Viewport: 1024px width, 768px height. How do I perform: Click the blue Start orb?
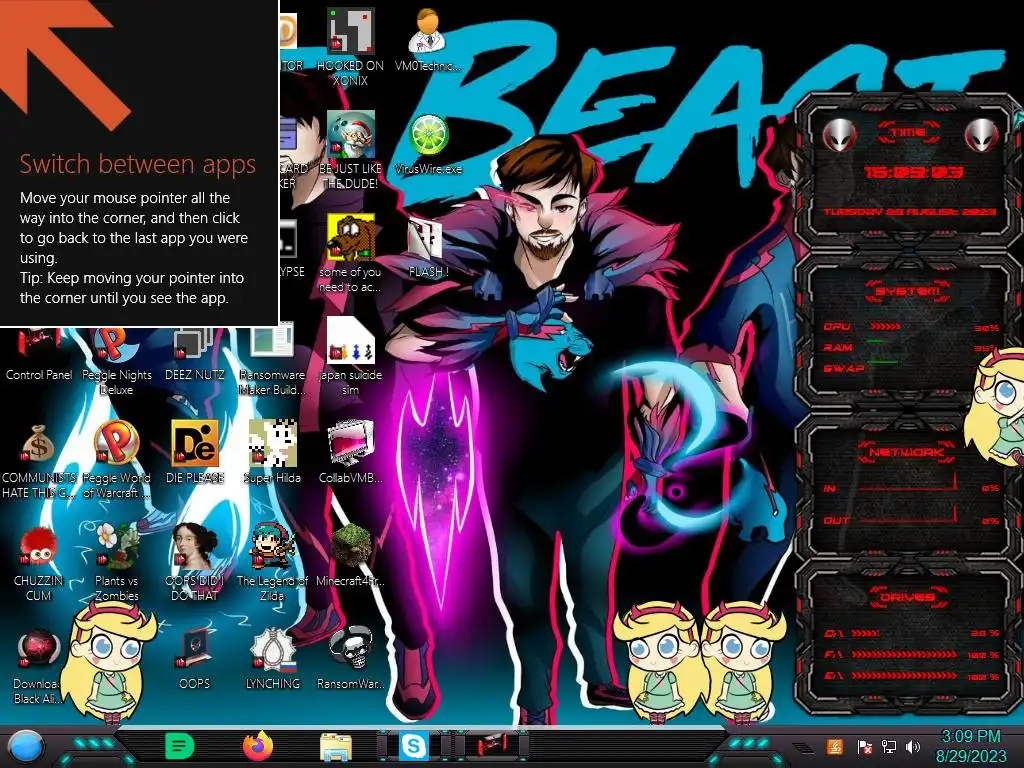point(25,747)
